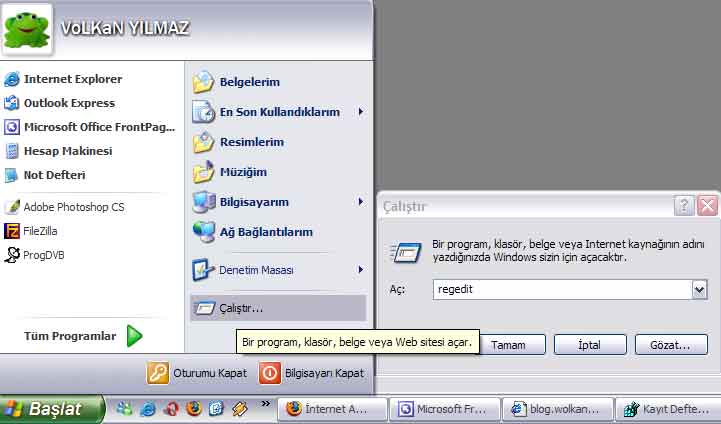The height and width of the screenshot is (424, 721).
Task: Switch to Microsoft Fr... taskbar window
Action: coord(445,409)
